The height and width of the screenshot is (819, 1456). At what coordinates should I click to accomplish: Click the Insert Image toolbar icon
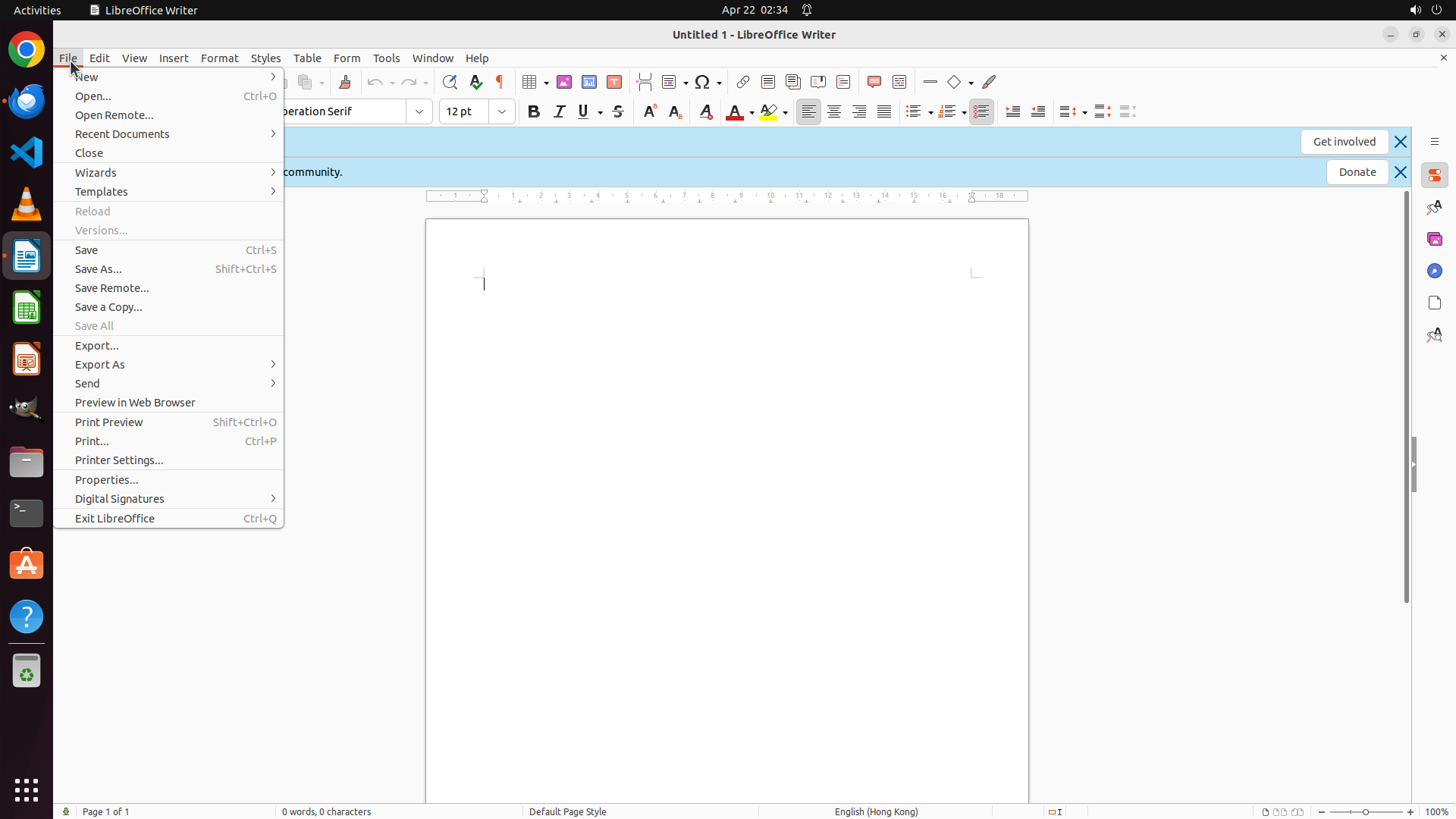[x=564, y=82]
